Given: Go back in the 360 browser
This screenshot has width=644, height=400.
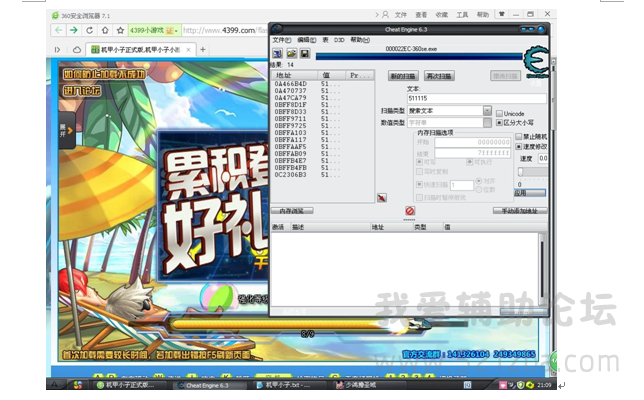Looking at the screenshot, I should [59, 30].
